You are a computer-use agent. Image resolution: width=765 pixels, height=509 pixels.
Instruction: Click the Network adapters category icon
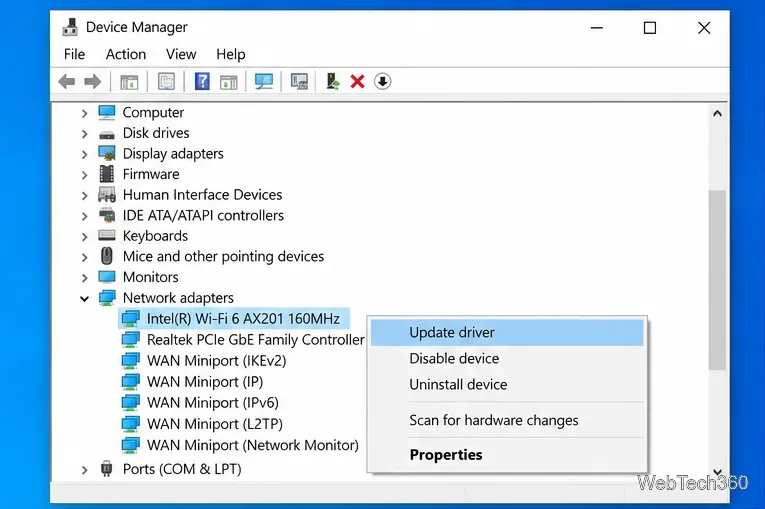107,298
